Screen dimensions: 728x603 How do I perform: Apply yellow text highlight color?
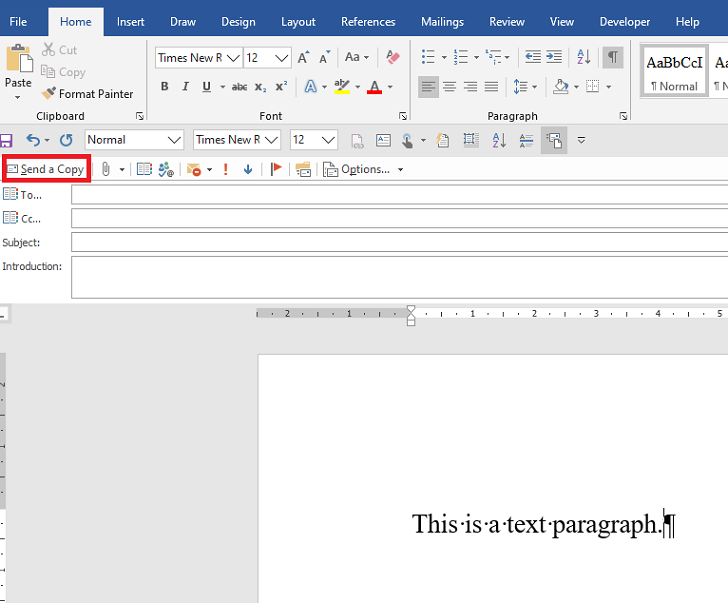point(342,87)
